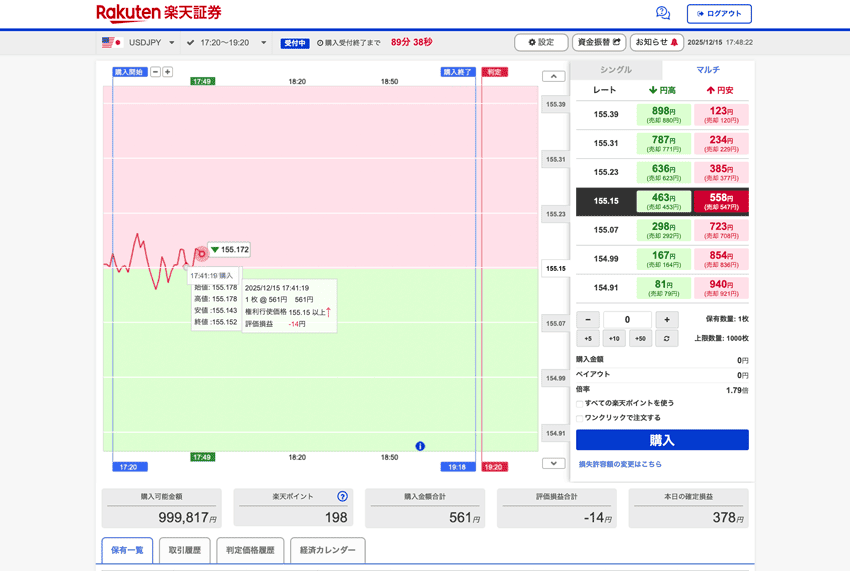The height and width of the screenshot is (571, 850).
Task: Select 円安 234円 at rate 155.31
Action: tap(721, 144)
